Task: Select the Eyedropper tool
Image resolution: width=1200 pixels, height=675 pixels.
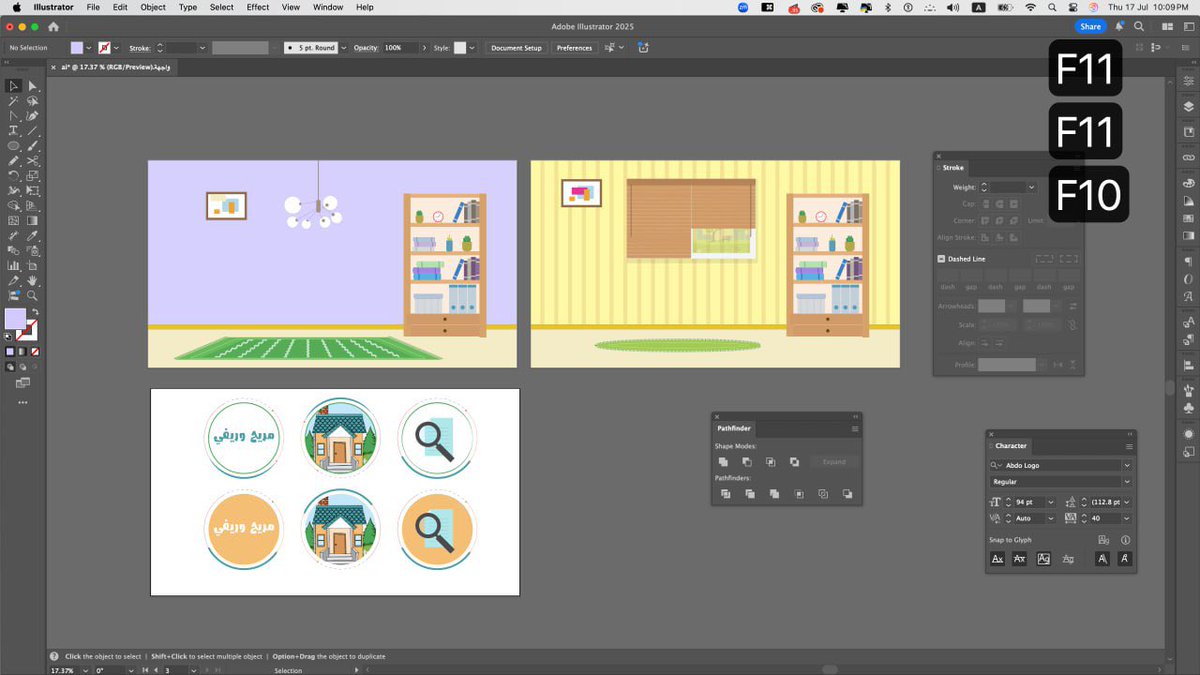Action: tap(32, 236)
